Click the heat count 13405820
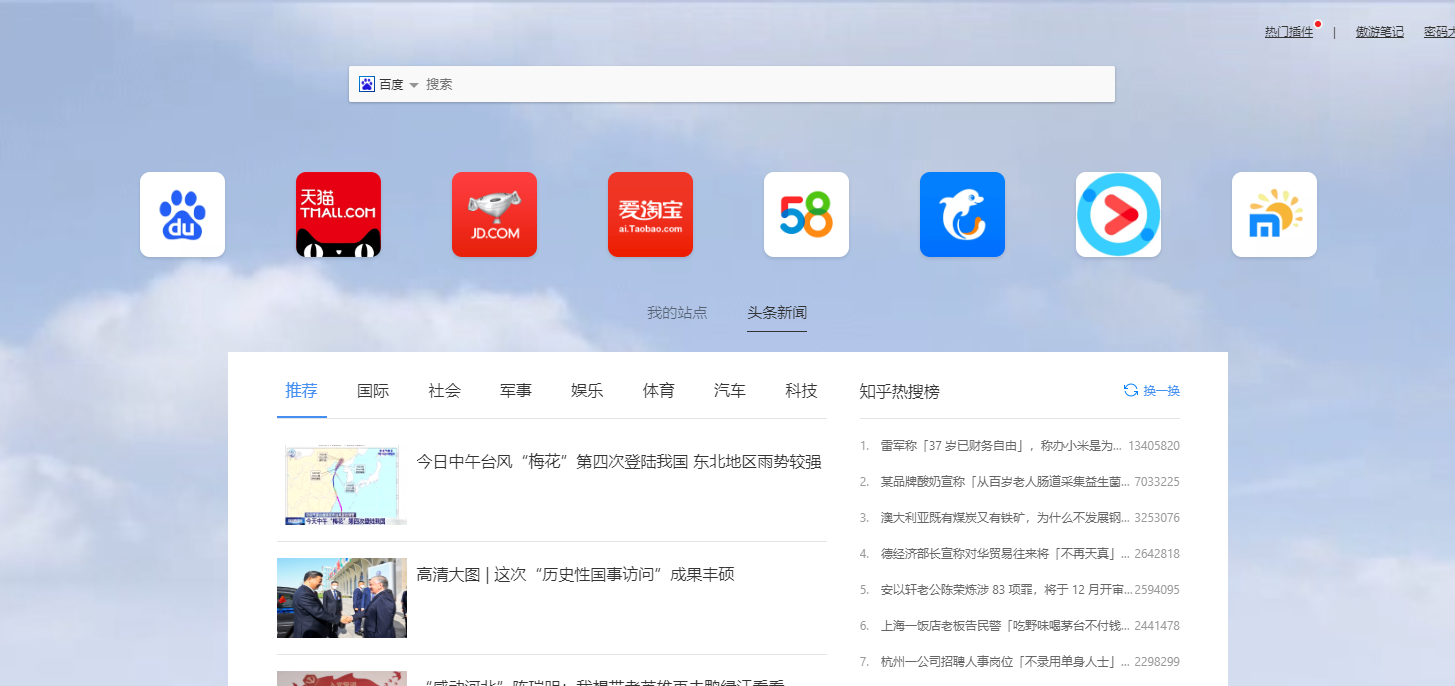Viewport: 1455px width, 686px height. 1154,445
